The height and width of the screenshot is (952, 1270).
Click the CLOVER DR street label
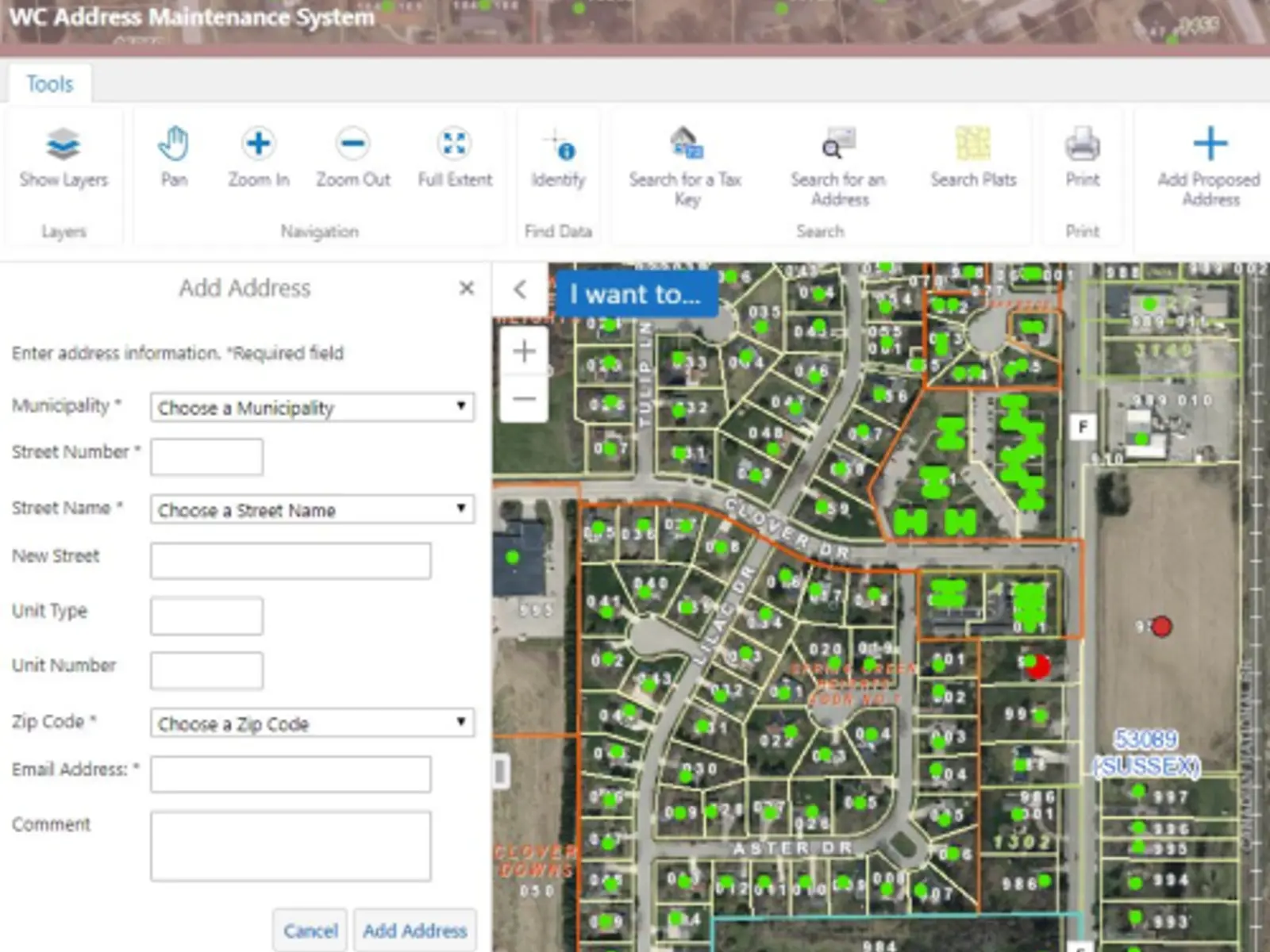[x=787, y=529]
